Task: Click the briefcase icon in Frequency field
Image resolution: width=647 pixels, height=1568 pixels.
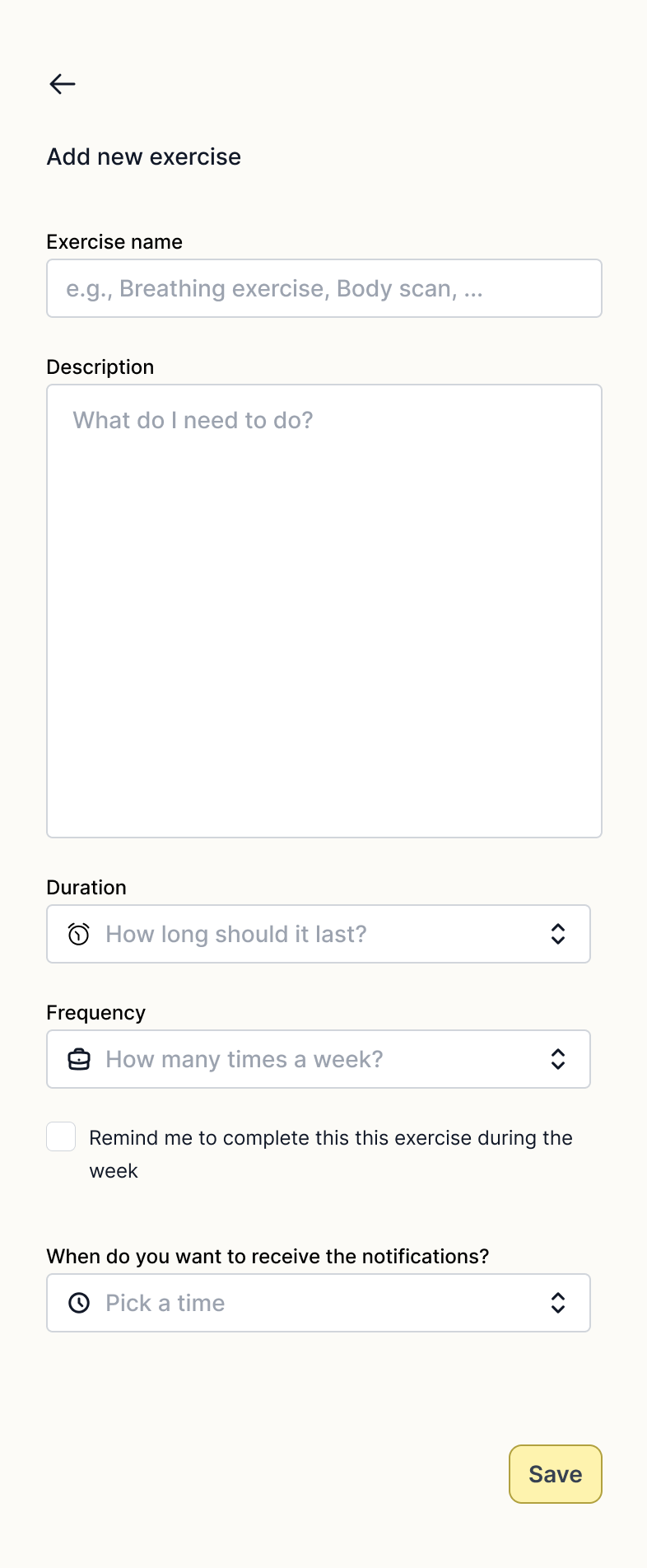Action: (x=78, y=1059)
